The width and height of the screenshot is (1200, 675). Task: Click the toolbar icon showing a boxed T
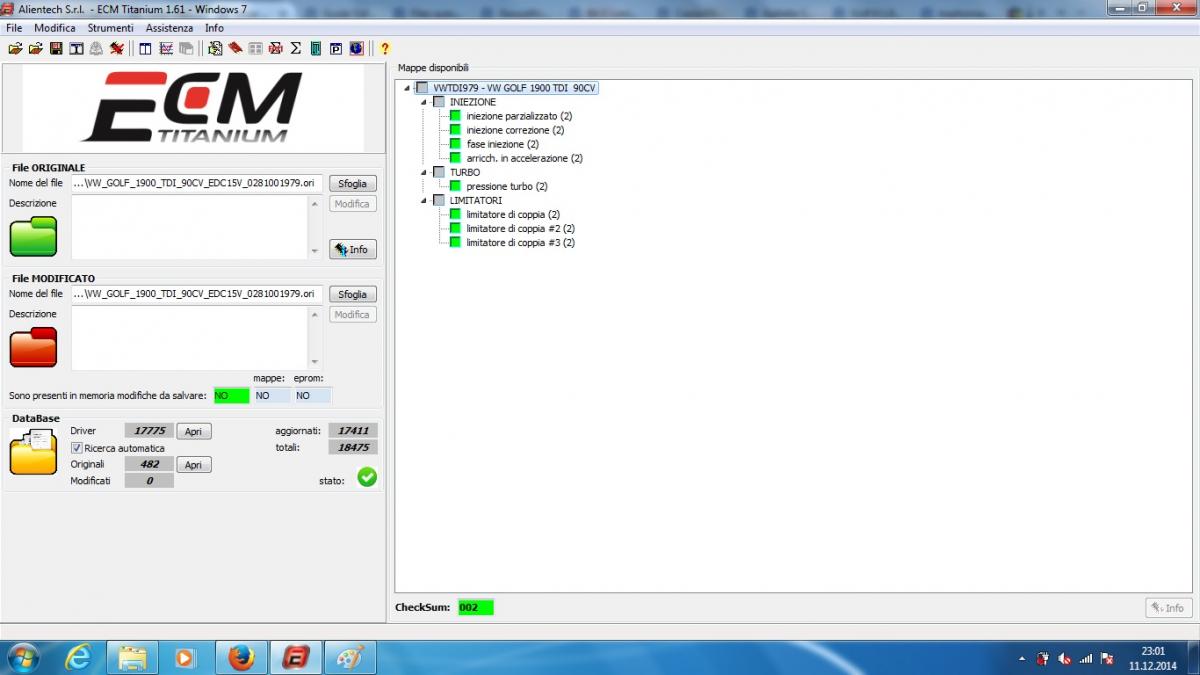[x=76, y=48]
